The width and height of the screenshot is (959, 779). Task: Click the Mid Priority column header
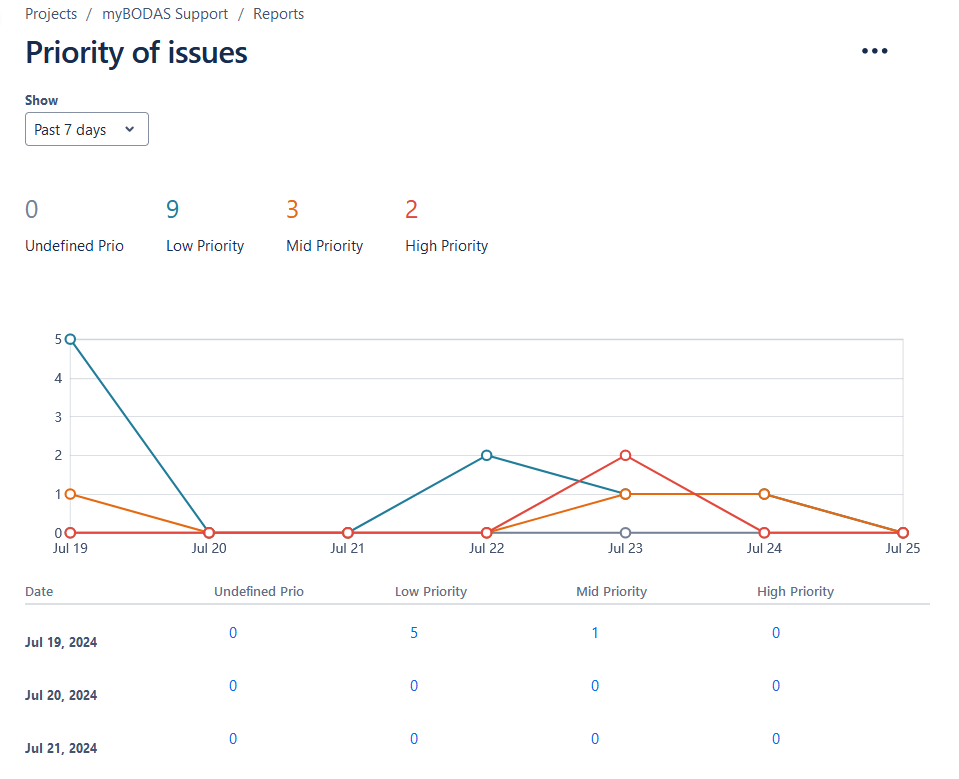611,591
